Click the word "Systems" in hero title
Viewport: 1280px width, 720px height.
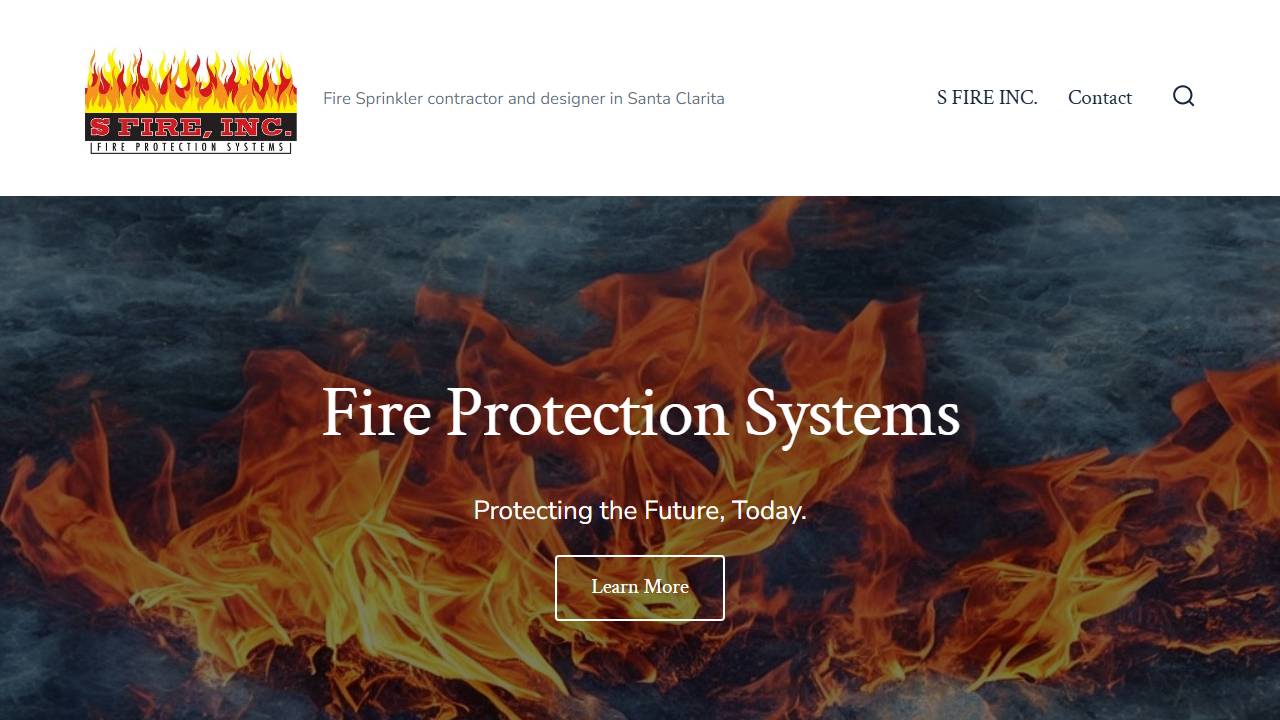[x=852, y=415]
